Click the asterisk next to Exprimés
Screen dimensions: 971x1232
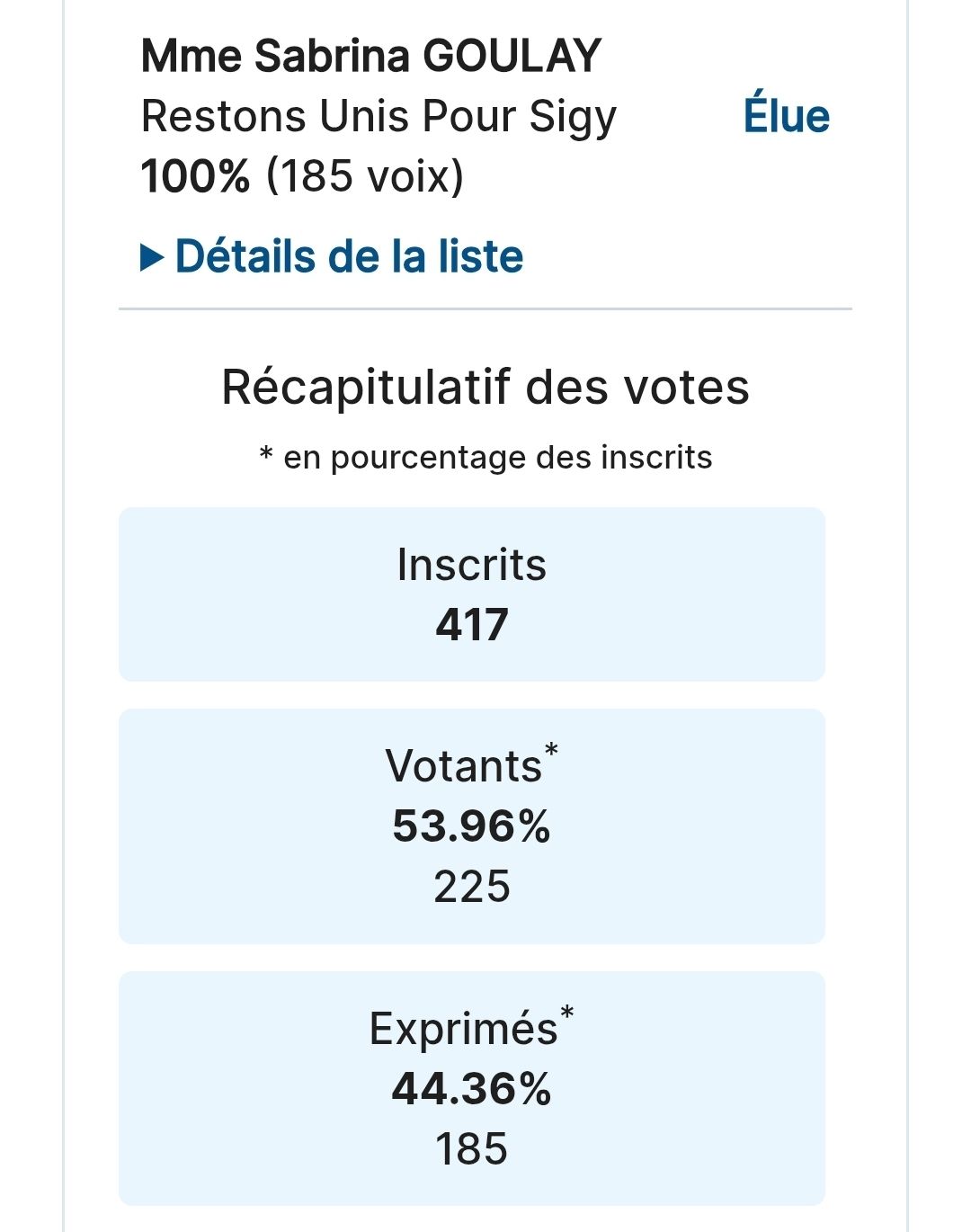point(566,1012)
